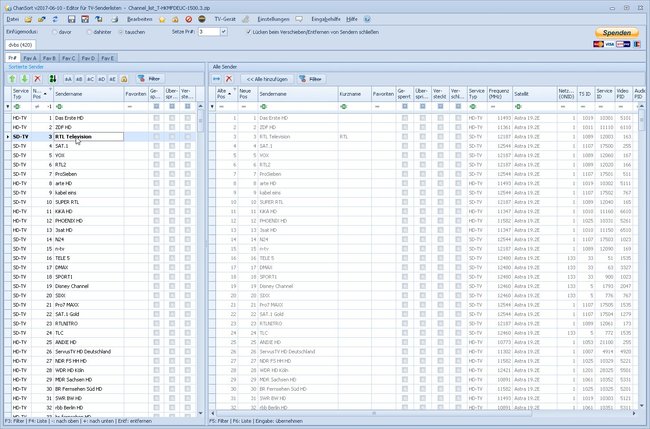The height and width of the screenshot is (429, 650).
Task: Click the printer icon in toolbar
Action: [115, 19]
